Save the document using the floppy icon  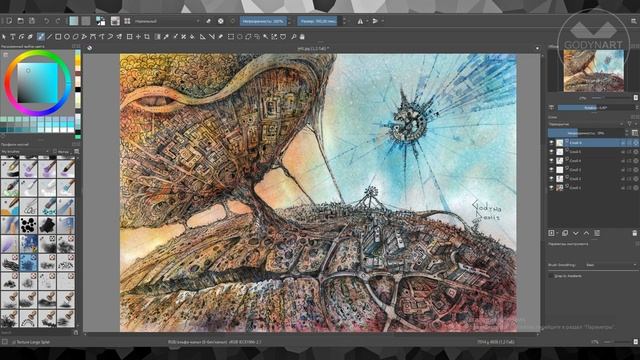pyautogui.click(x=32, y=20)
